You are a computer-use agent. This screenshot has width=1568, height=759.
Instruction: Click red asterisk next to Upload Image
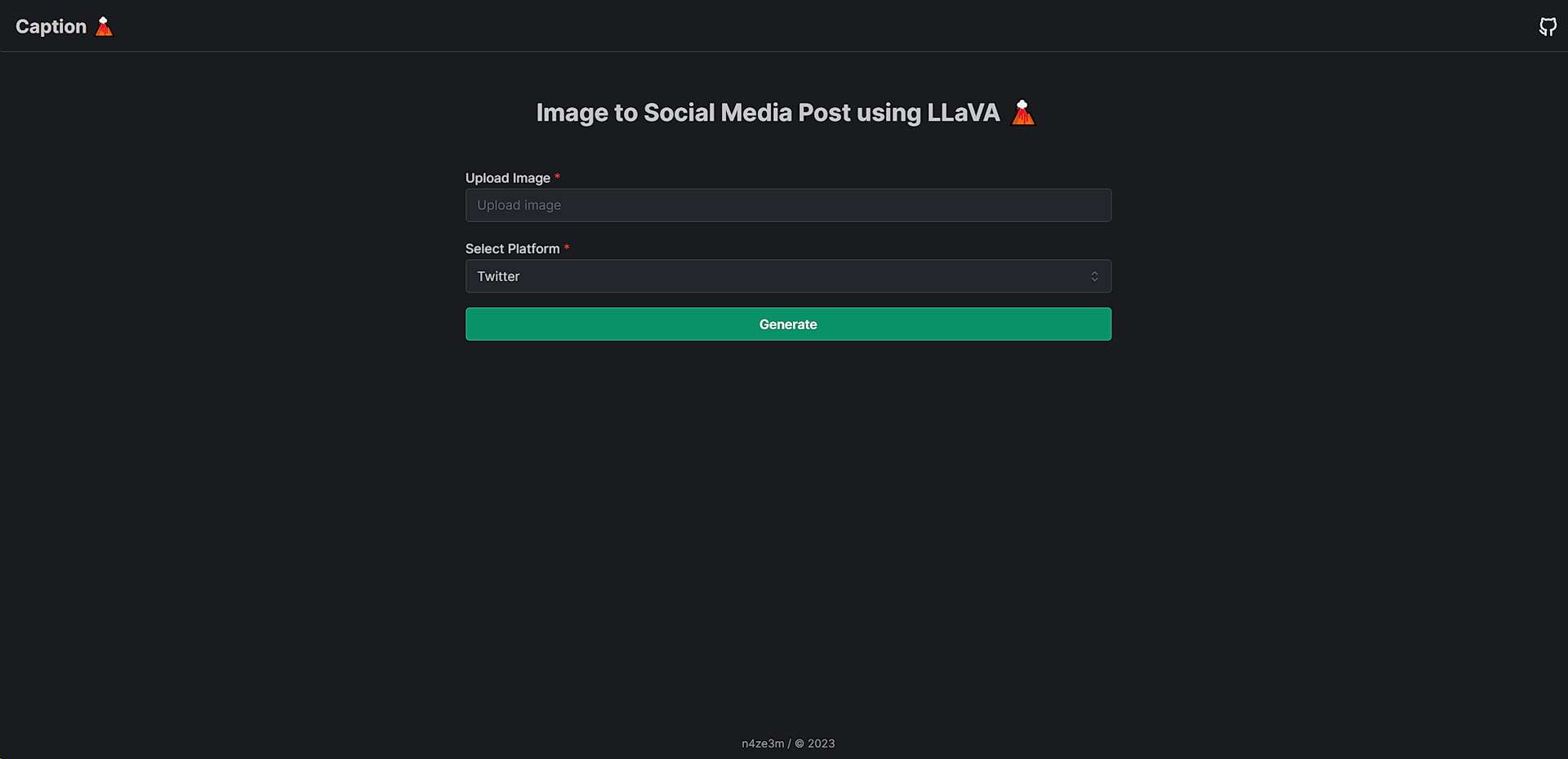(557, 177)
